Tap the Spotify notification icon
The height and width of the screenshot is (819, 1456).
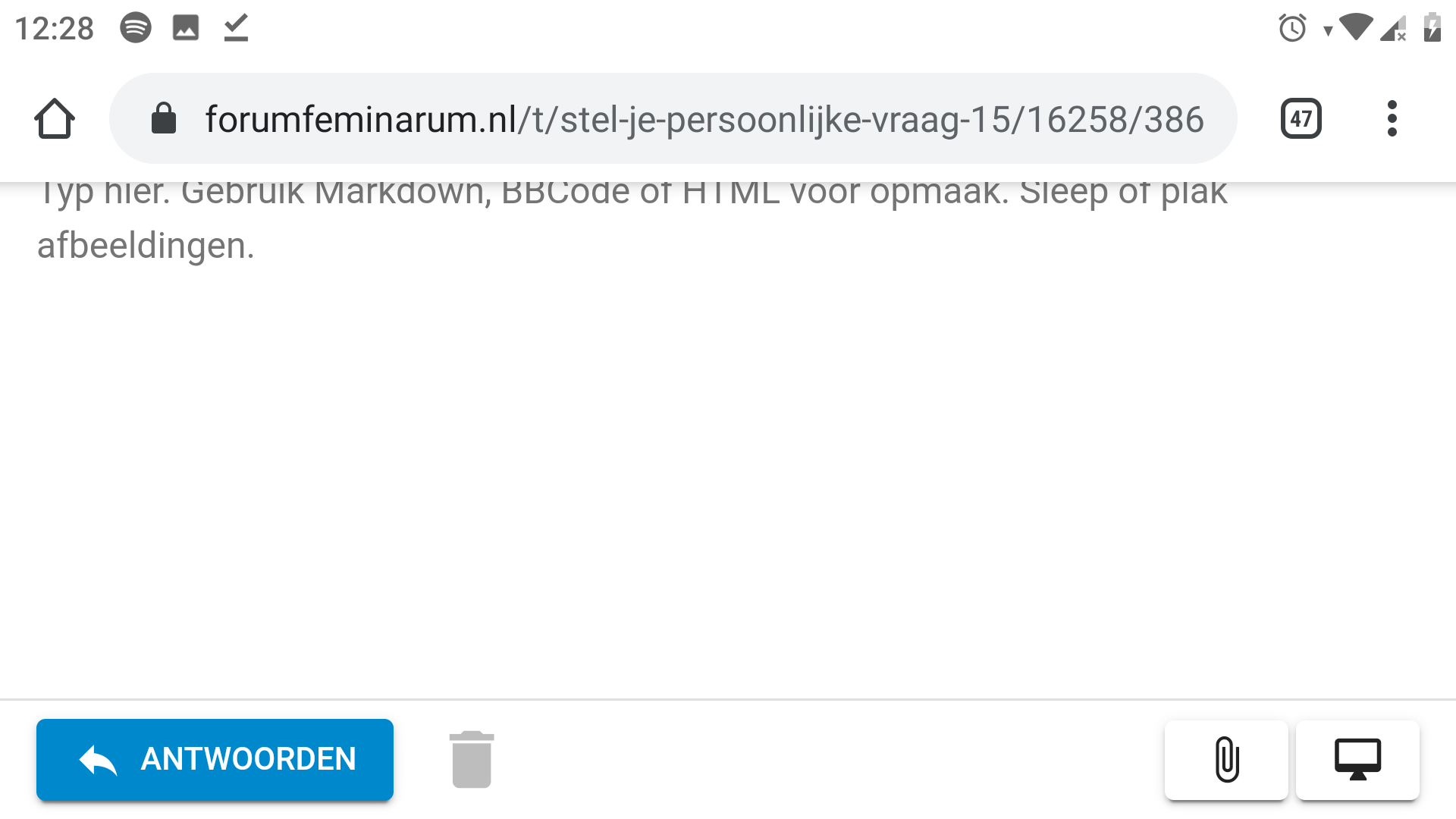point(136,28)
